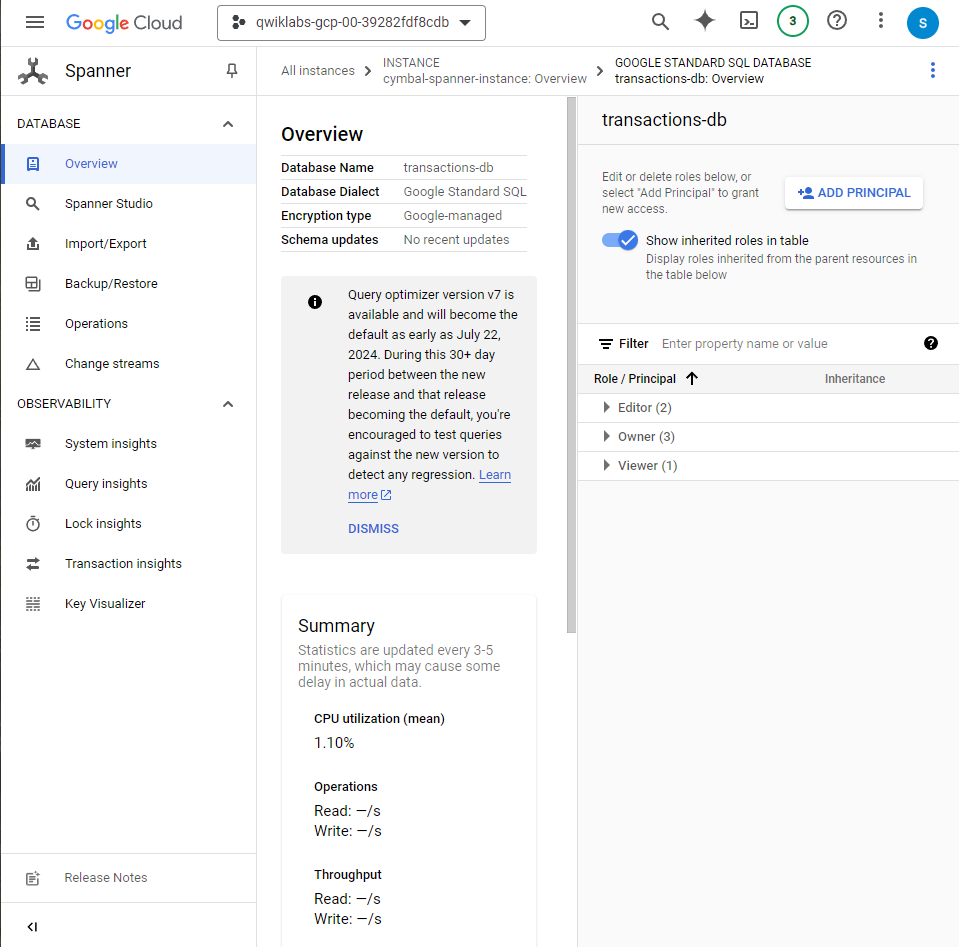The height and width of the screenshot is (947, 959).
Task: Toggle Show inherited roles in table
Action: (620, 240)
